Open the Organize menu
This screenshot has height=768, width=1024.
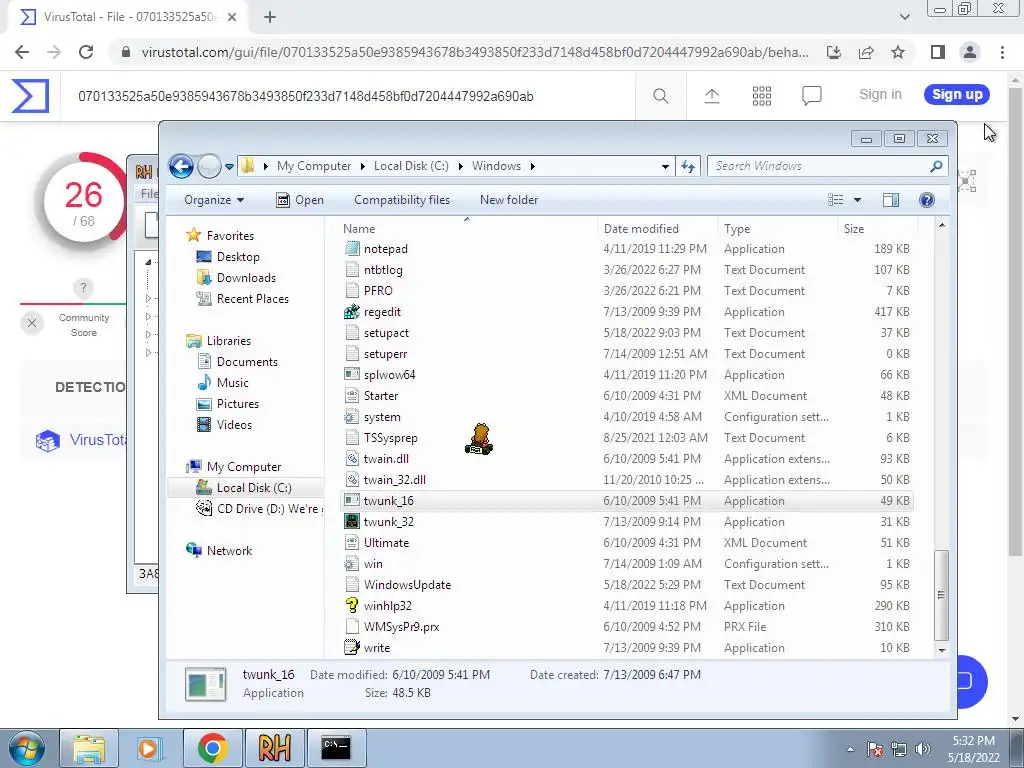click(x=214, y=200)
